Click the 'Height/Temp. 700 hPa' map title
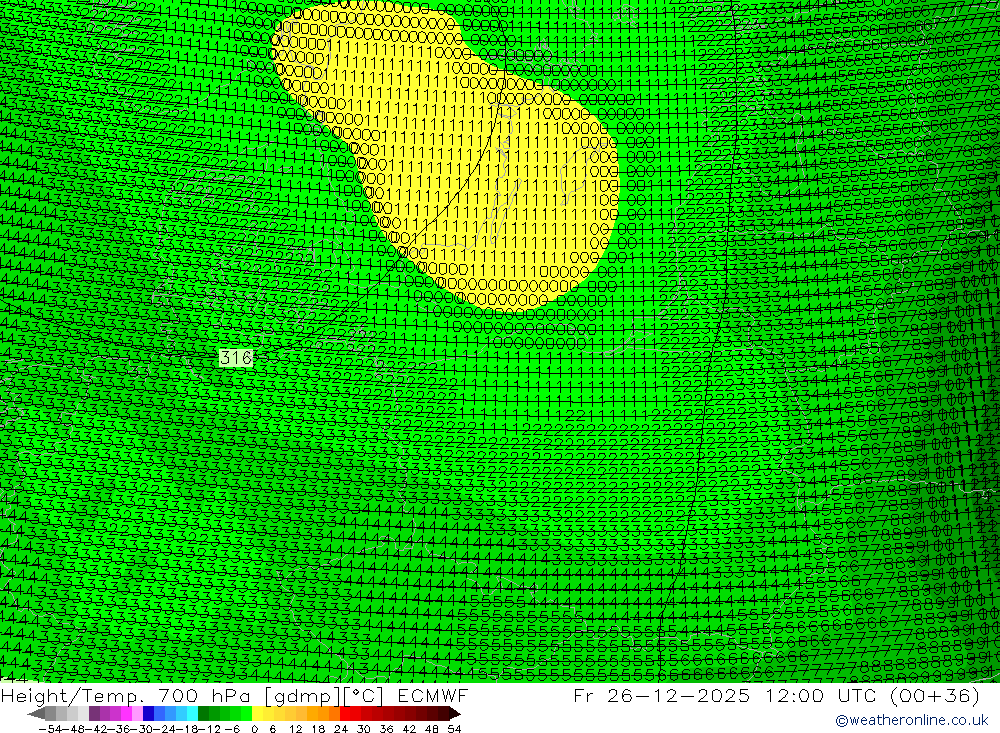Image resolution: width=1000 pixels, height=733 pixels. click(x=128, y=695)
